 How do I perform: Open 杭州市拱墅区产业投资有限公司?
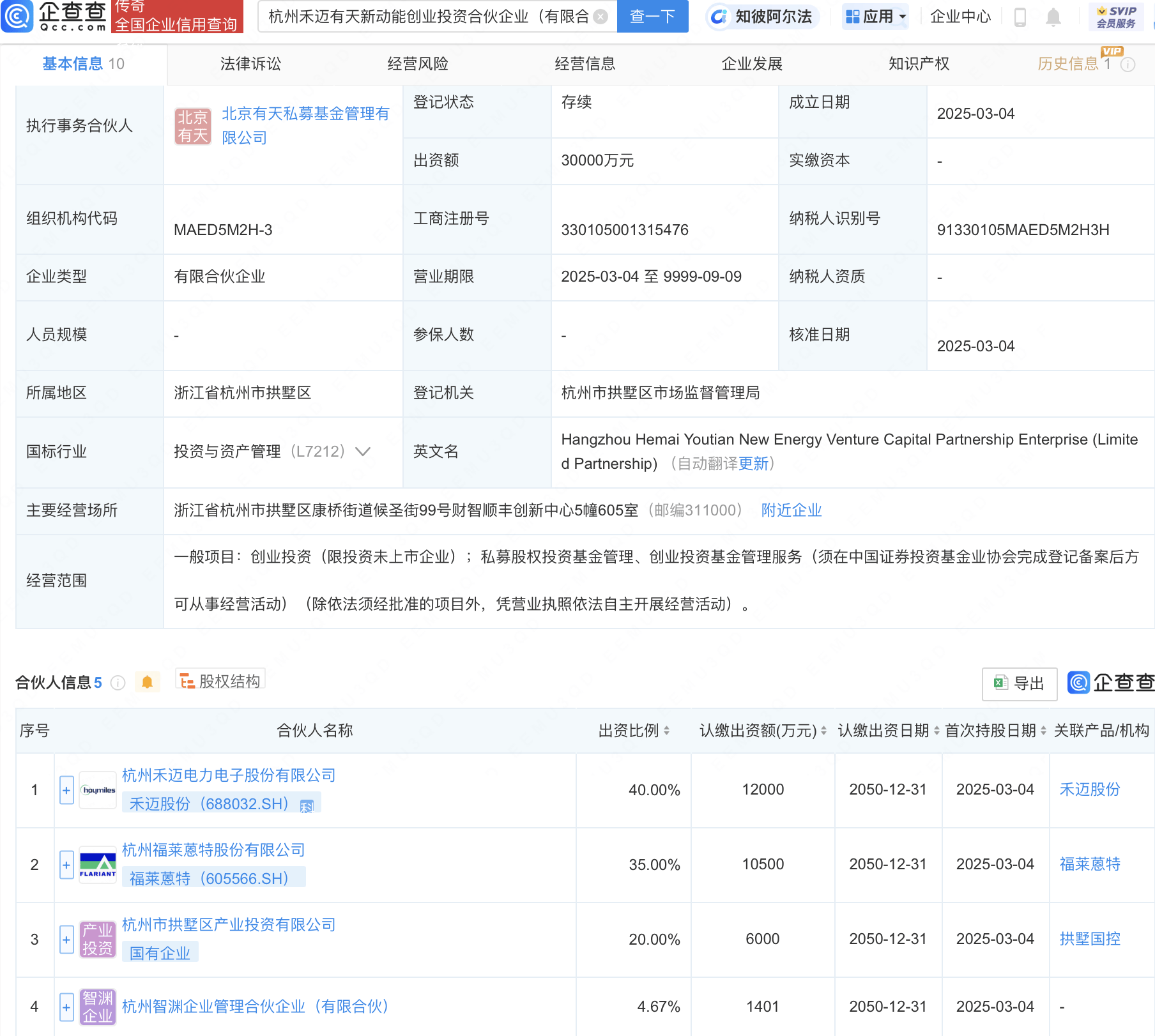(x=229, y=925)
